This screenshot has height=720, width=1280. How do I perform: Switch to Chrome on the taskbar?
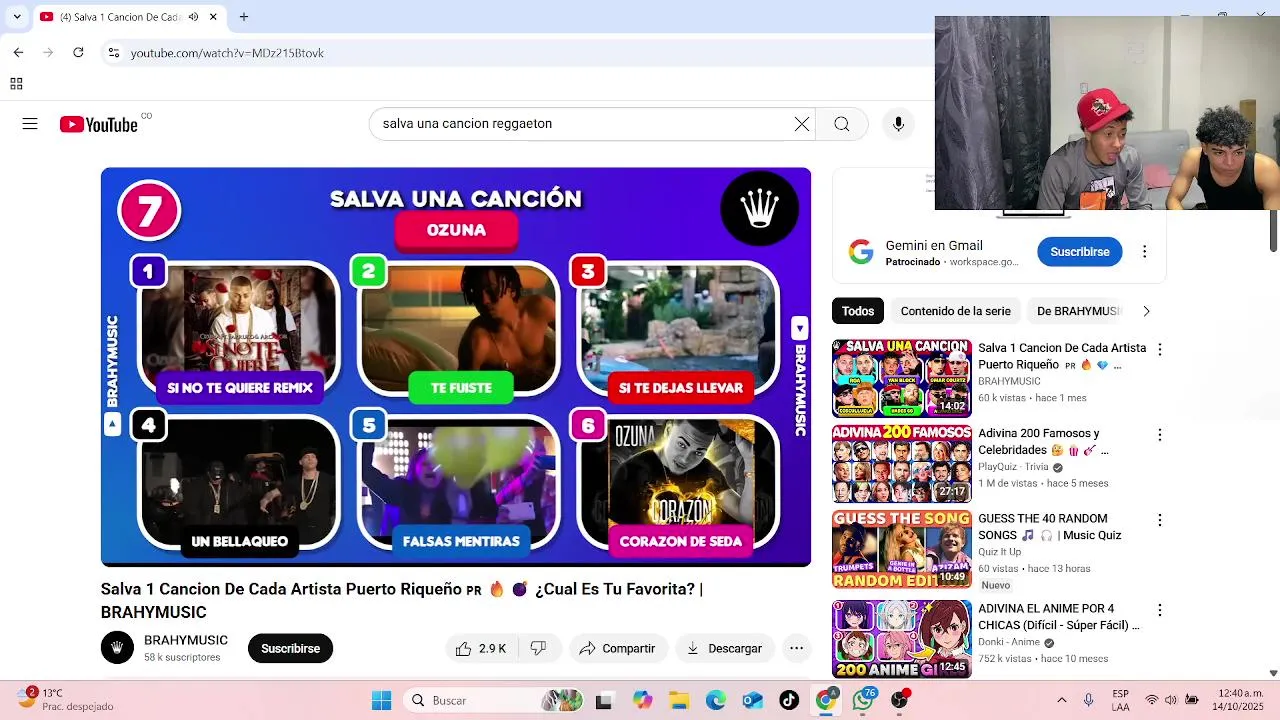pyautogui.click(x=826, y=701)
